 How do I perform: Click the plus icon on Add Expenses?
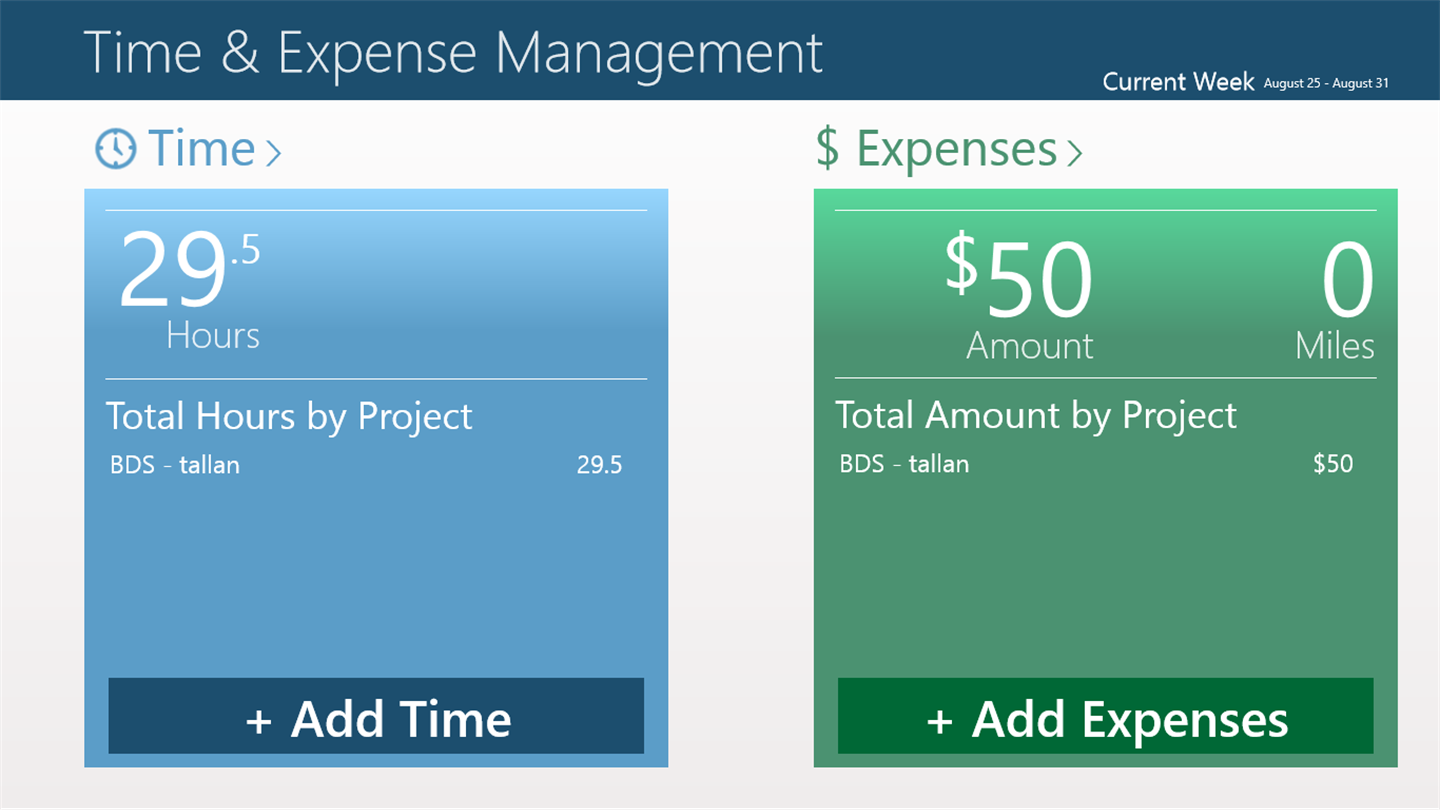939,720
